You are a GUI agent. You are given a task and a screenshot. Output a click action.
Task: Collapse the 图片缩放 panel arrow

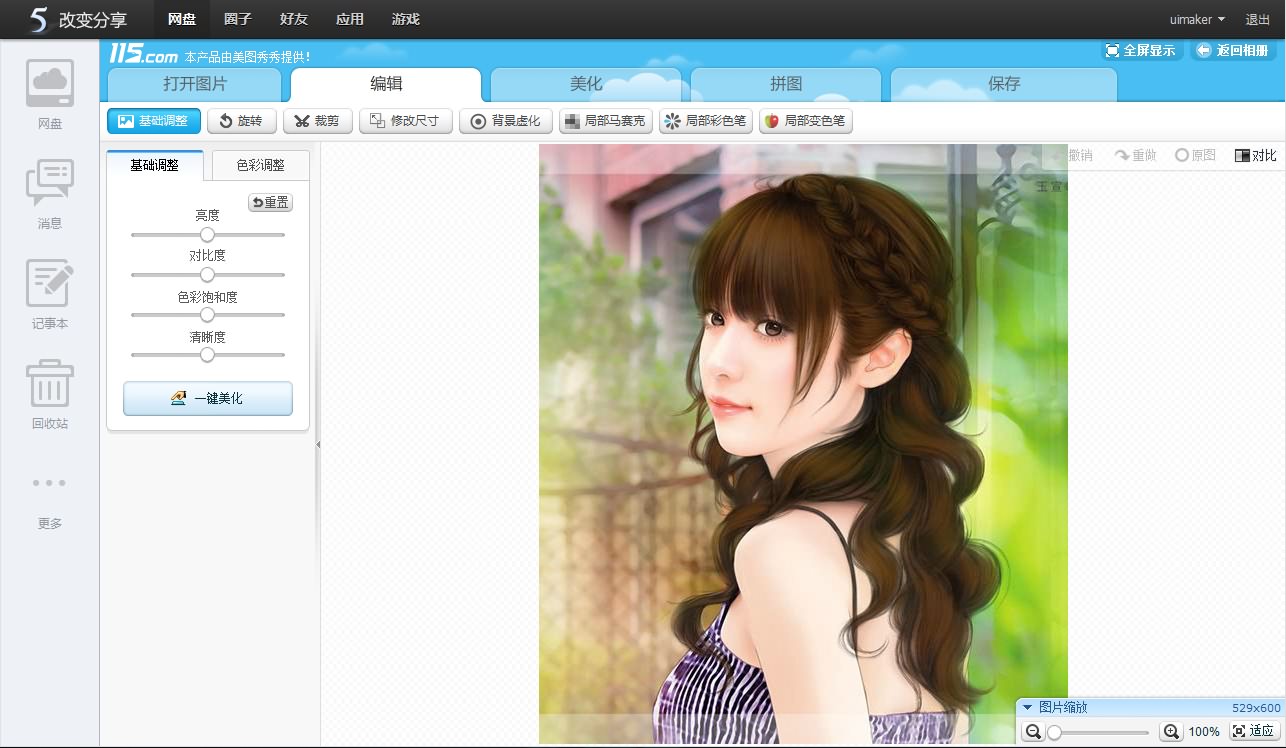tap(1027, 707)
